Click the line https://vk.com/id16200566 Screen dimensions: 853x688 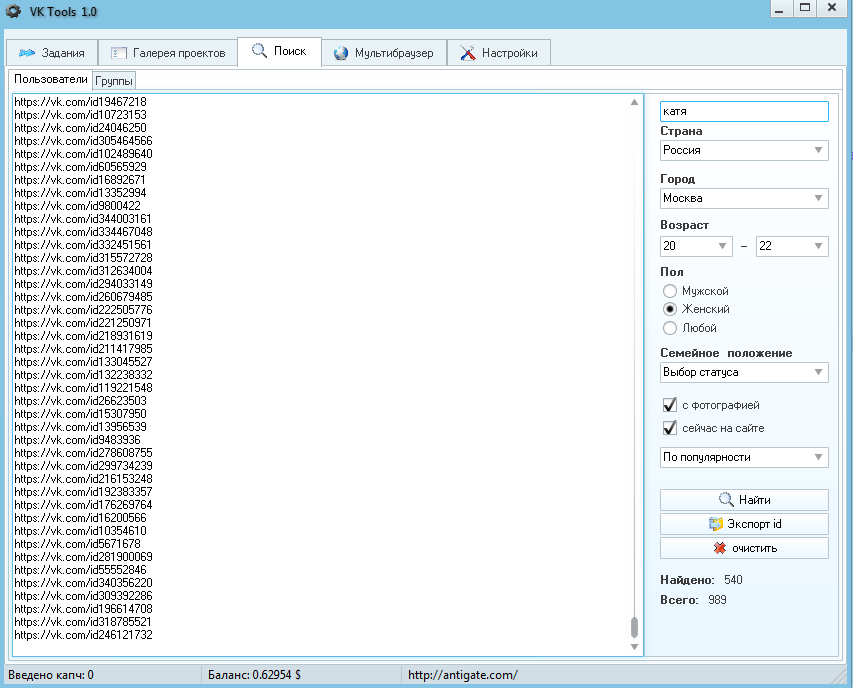pyautogui.click(x=81, y=518)
